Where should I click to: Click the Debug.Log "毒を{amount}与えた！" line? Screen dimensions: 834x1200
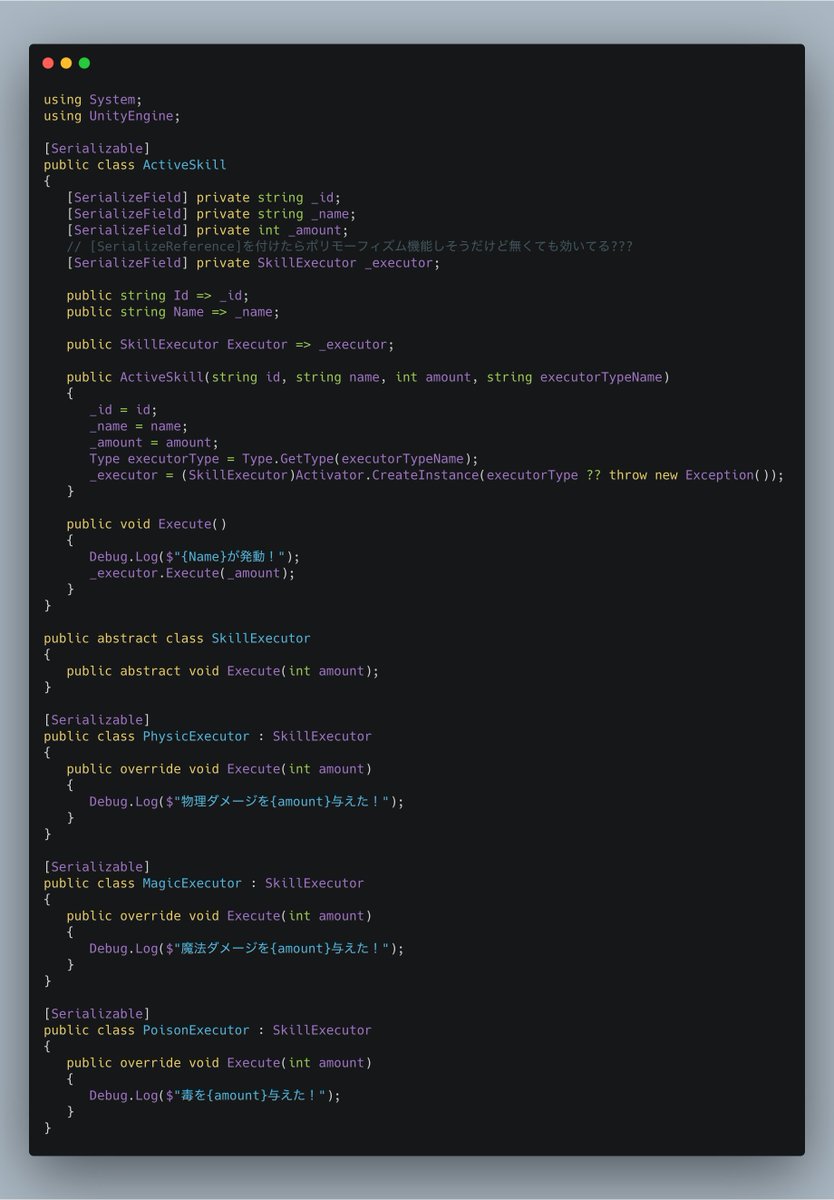[x=215, y=1096]
